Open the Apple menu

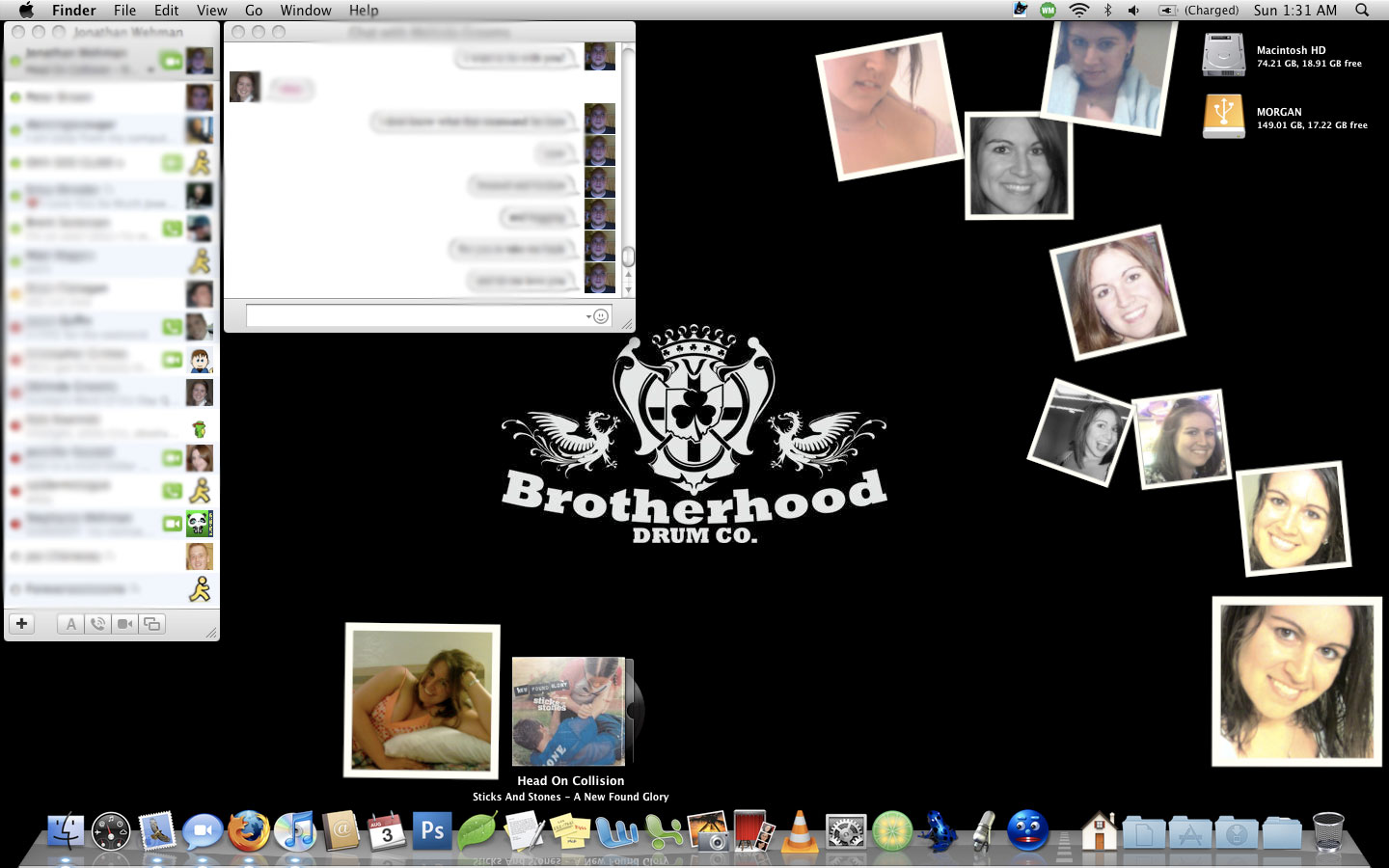(x=26, y=10)
